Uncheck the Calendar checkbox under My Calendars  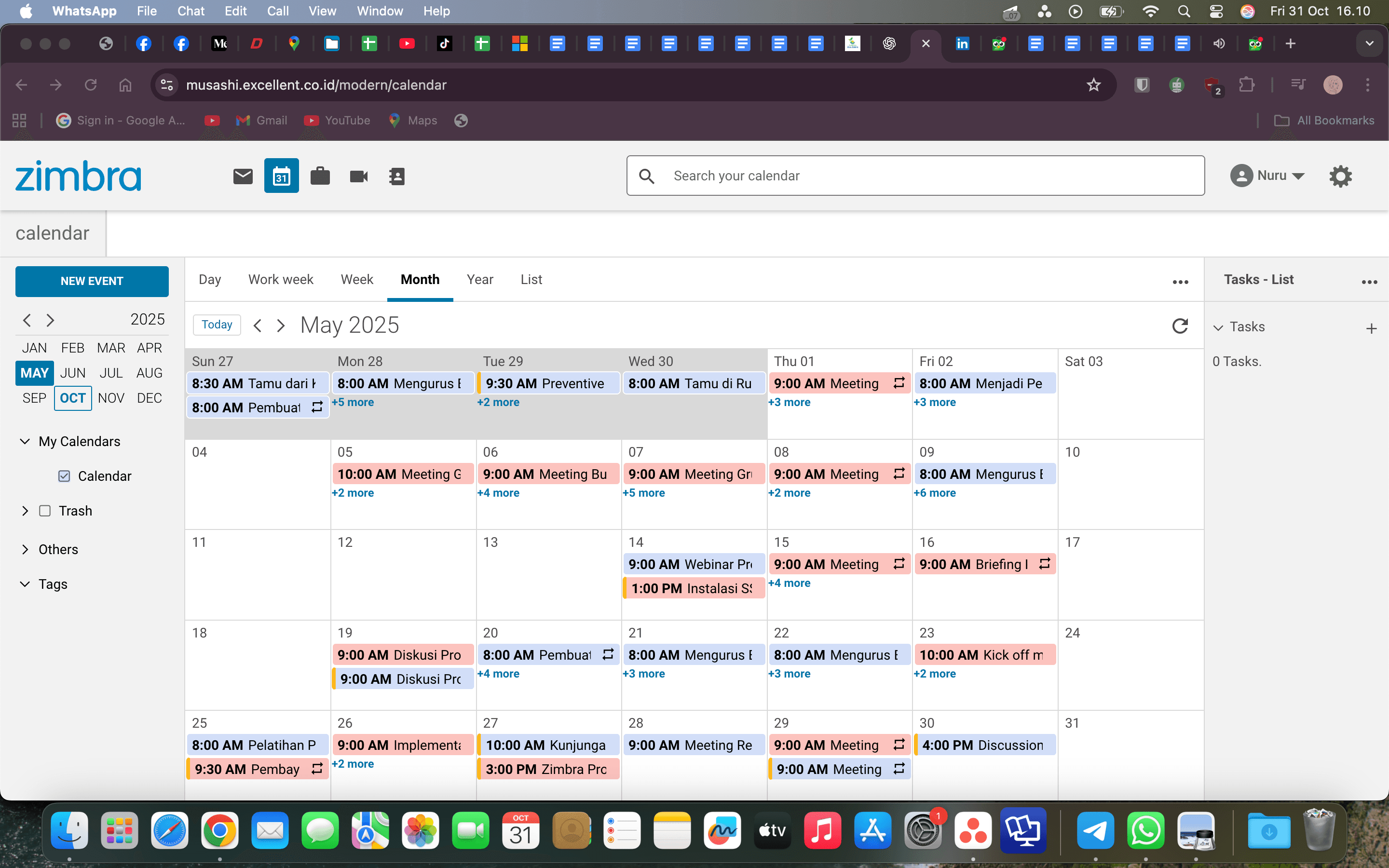click(x=63, y=475)
